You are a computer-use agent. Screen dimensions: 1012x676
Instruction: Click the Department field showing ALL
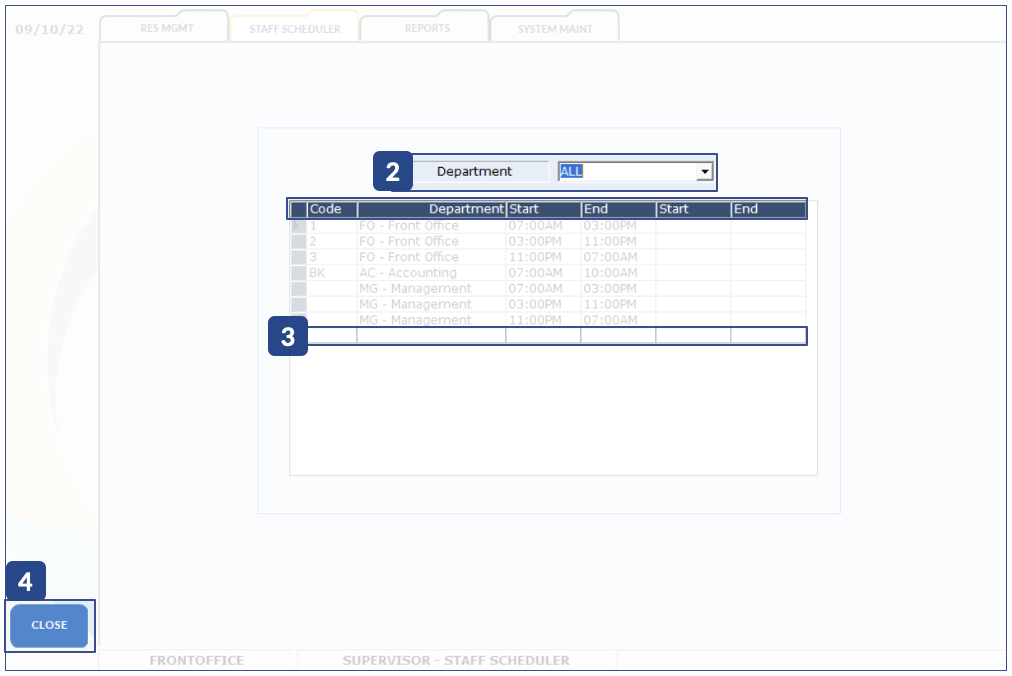[x=626, y=172]
